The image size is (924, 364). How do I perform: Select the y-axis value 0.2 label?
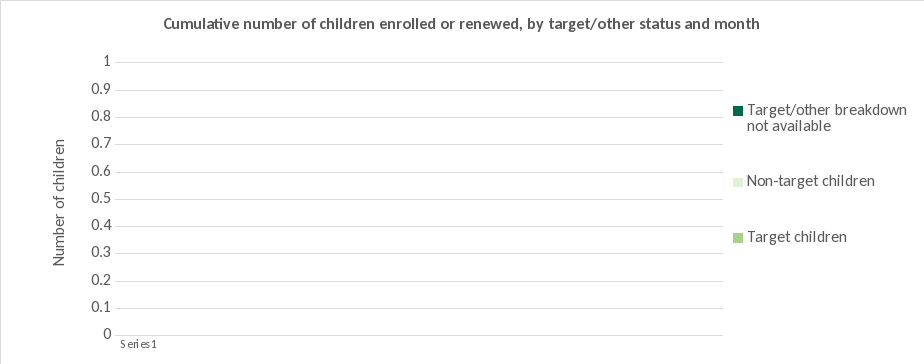click(x=100, y=280)
